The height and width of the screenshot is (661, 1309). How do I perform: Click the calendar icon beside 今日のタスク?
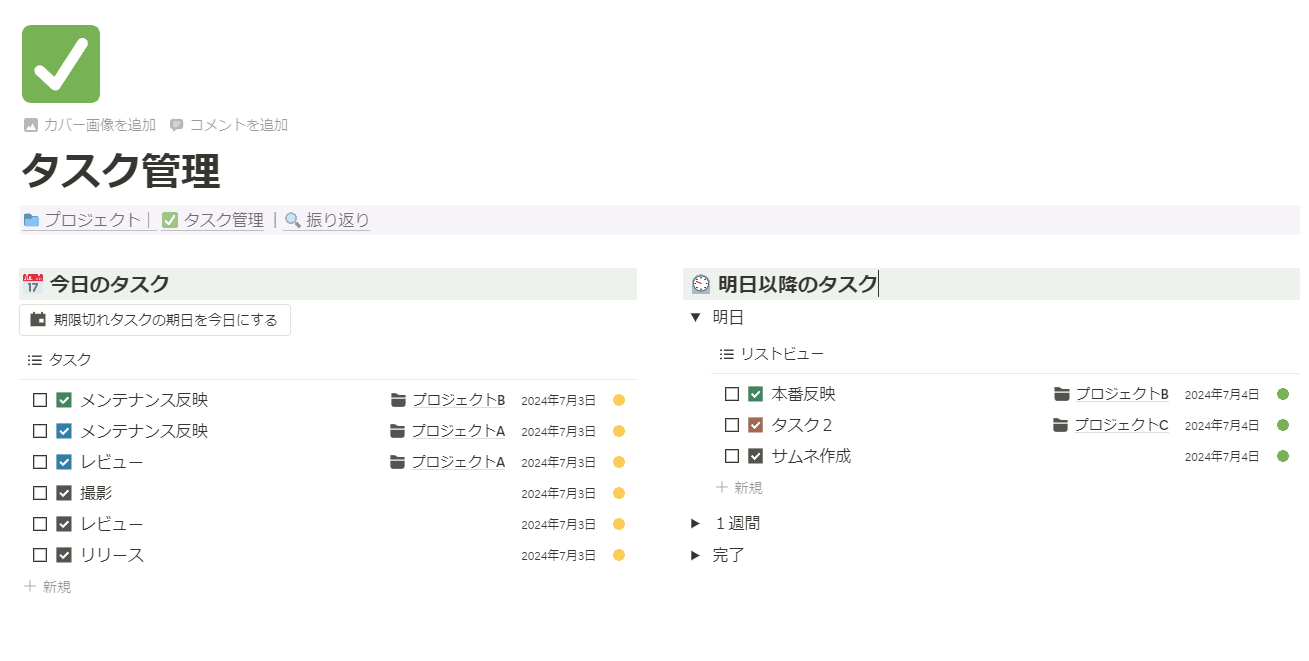tap(33, 284)
